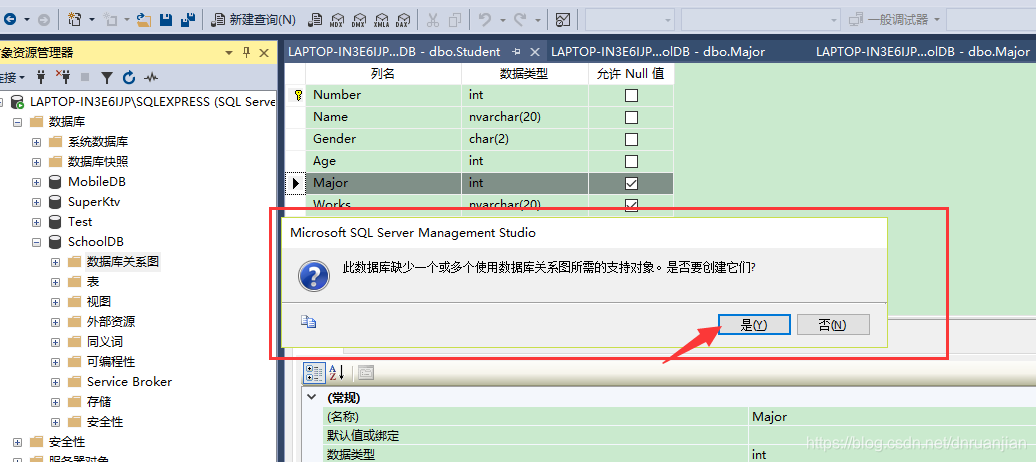The width and height of the screenshot is (1036, 462).
Task: Select the Test database in tree
Action: pos(80,221)
